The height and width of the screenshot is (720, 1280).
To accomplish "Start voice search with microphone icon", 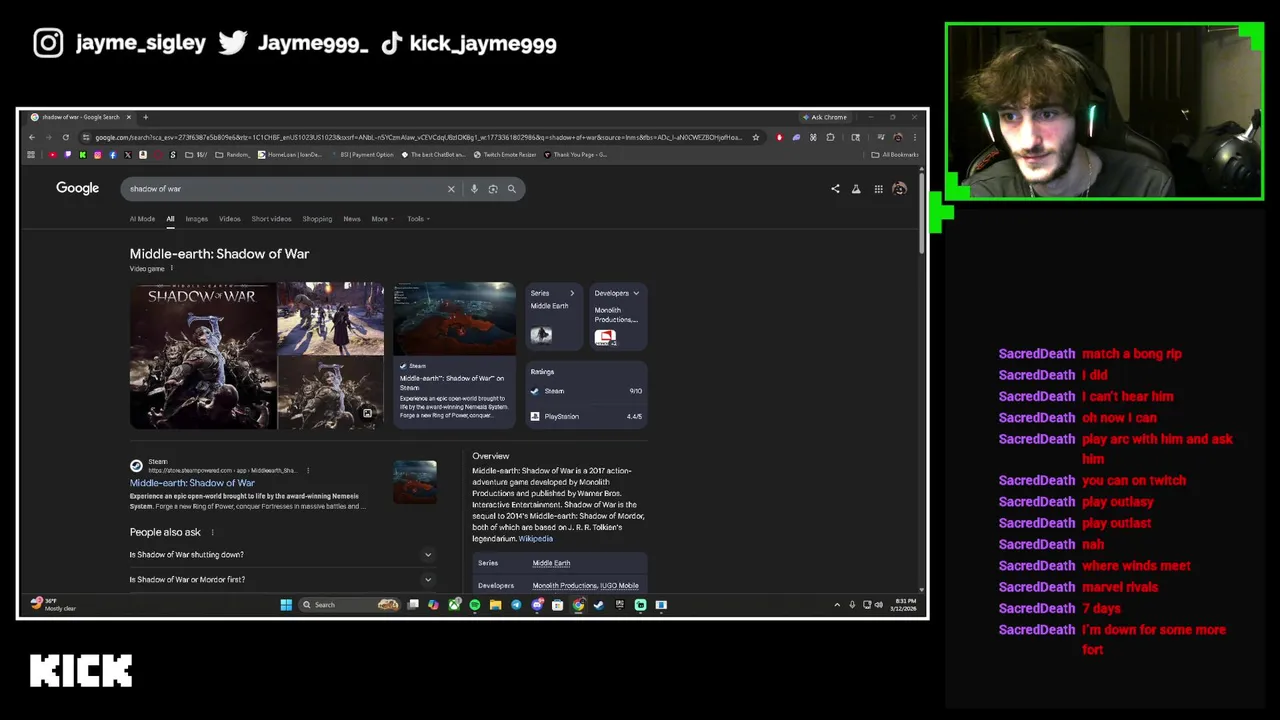I will 474,189.
